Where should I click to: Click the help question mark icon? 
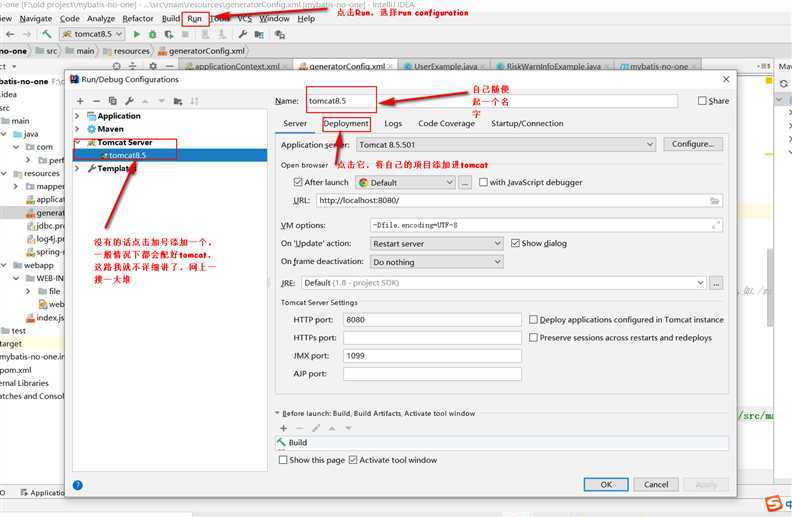click(77, 485)
